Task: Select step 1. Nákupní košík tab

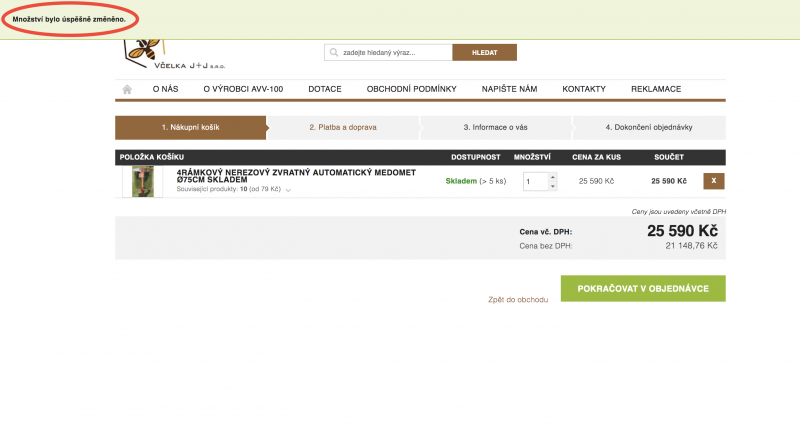Action: [191, 128]
